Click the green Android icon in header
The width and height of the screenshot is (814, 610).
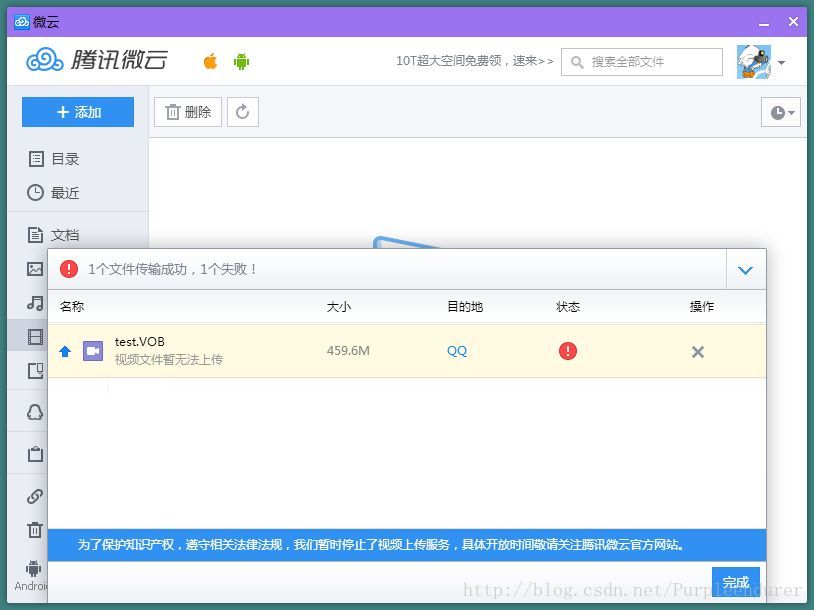[241, 62]
